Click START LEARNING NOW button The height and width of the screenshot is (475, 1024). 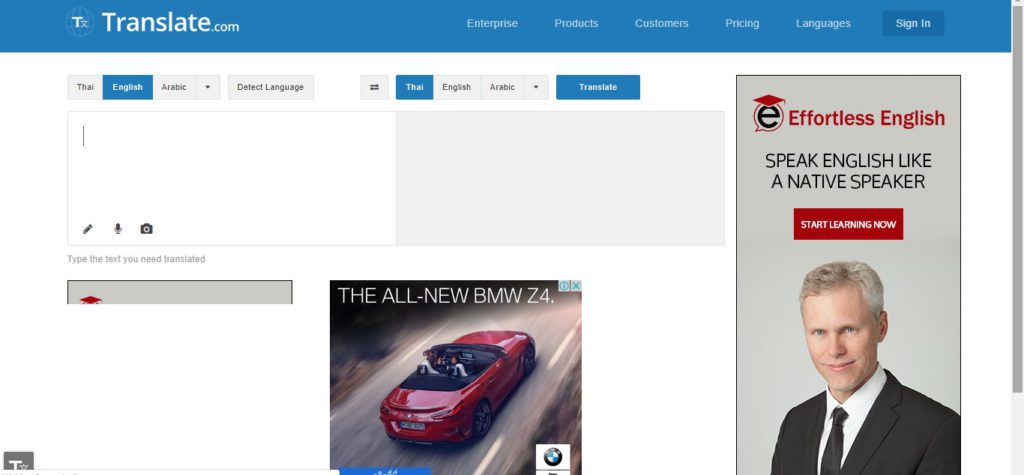[848, 224]
